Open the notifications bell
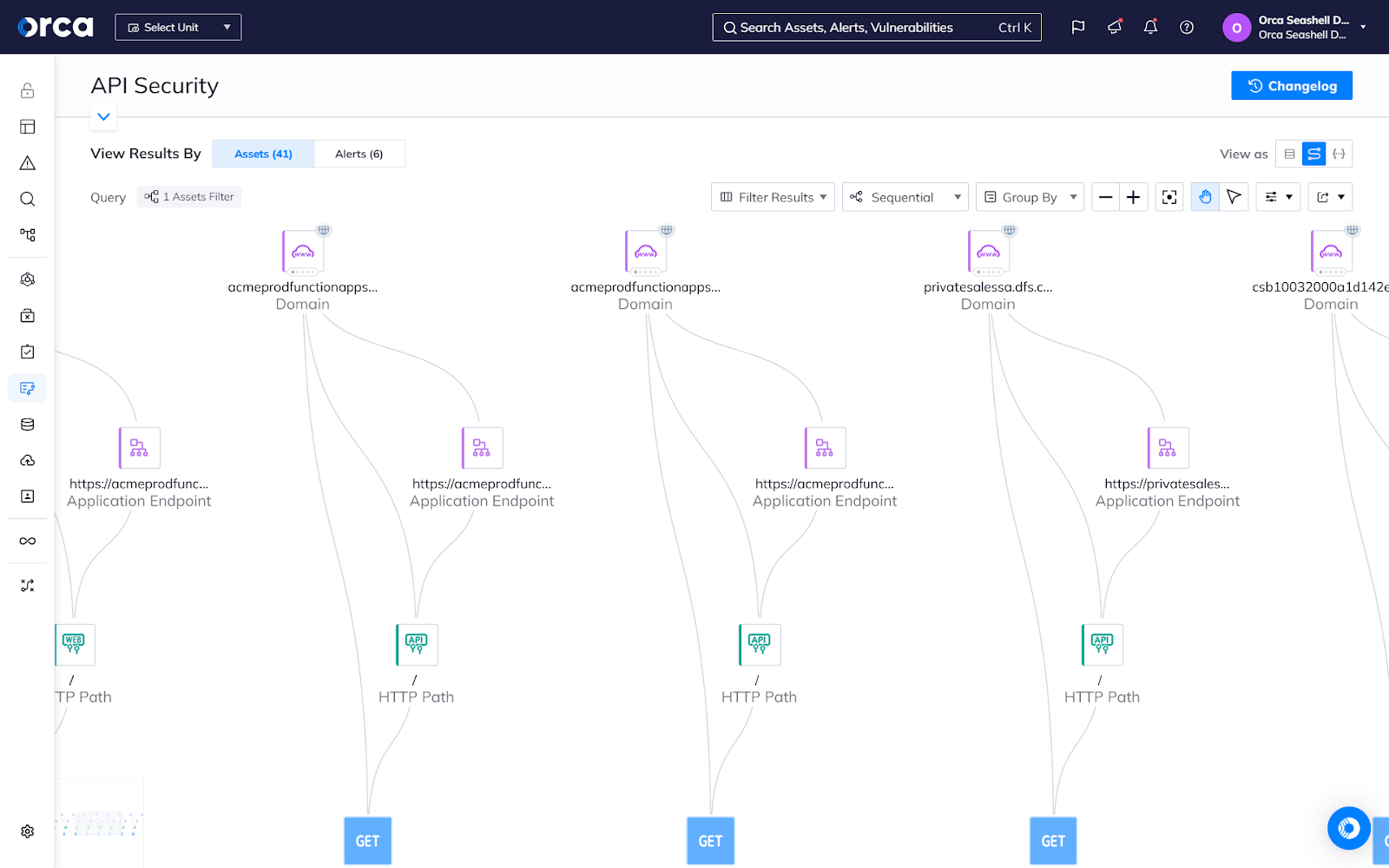 [x=1150, y=27]
